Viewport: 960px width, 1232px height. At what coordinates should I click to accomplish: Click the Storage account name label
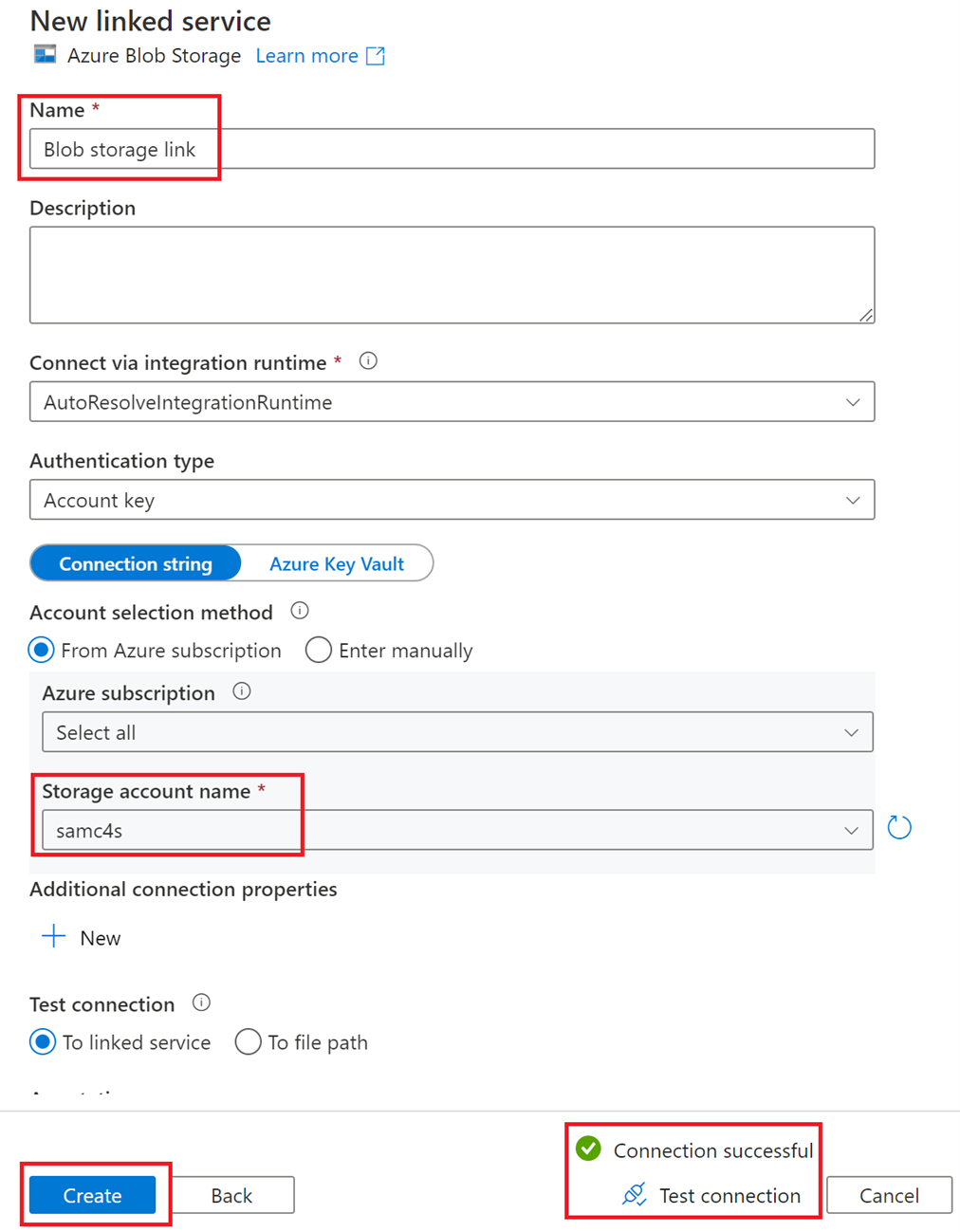coord(146,791)
